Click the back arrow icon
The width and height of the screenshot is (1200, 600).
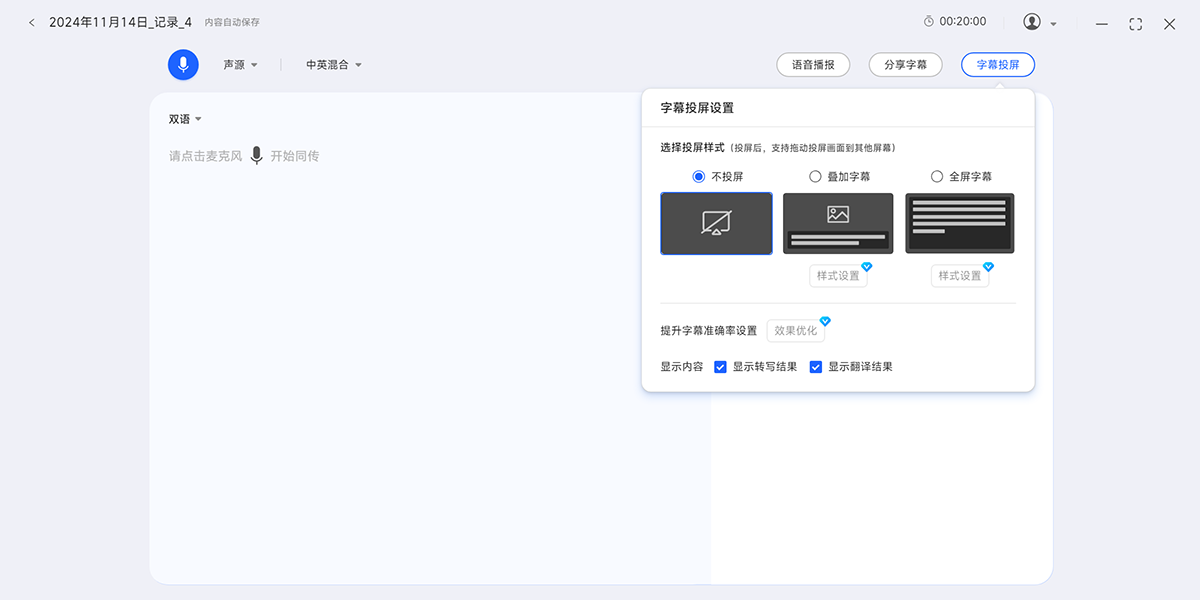point(31,22)
